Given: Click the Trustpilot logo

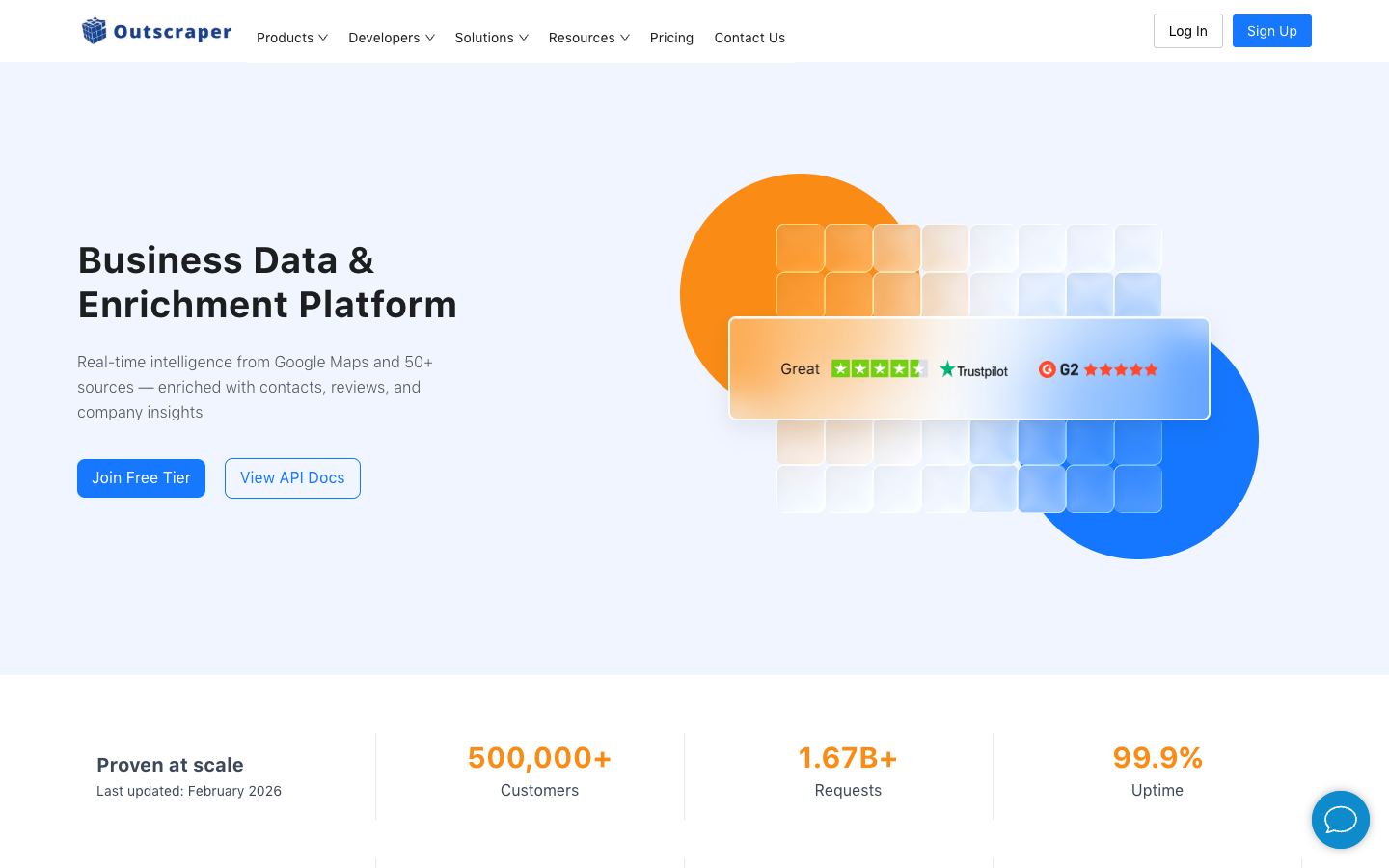Looking at the screenshot, I should click(x=974, y=369).
